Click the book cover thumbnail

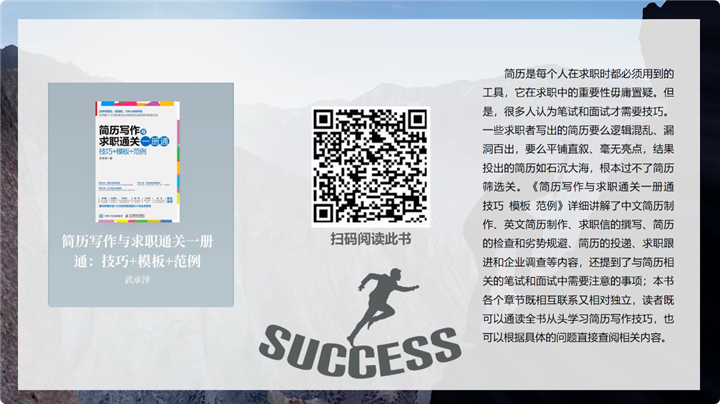click(137, 162)
